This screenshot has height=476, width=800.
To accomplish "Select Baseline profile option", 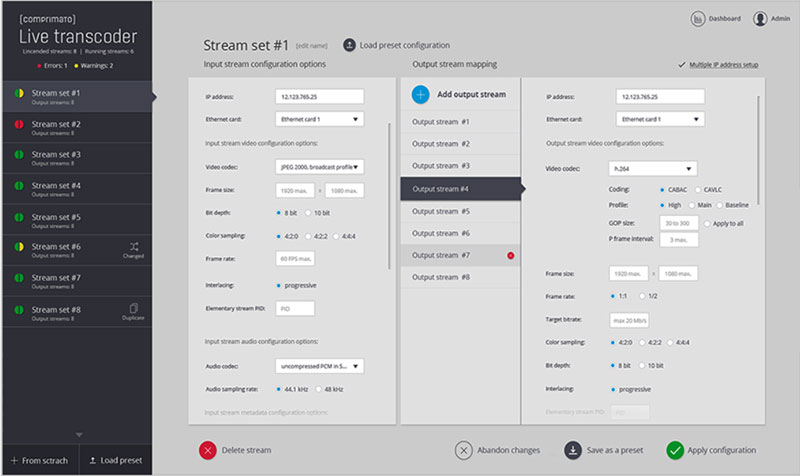I will pyautogui.click(x=720, y=205).
